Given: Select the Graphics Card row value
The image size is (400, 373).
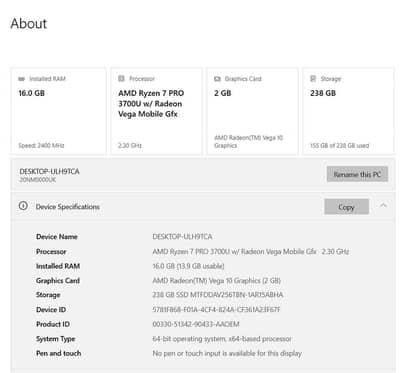Looking at the screenshot, I should tap(216, 281).
